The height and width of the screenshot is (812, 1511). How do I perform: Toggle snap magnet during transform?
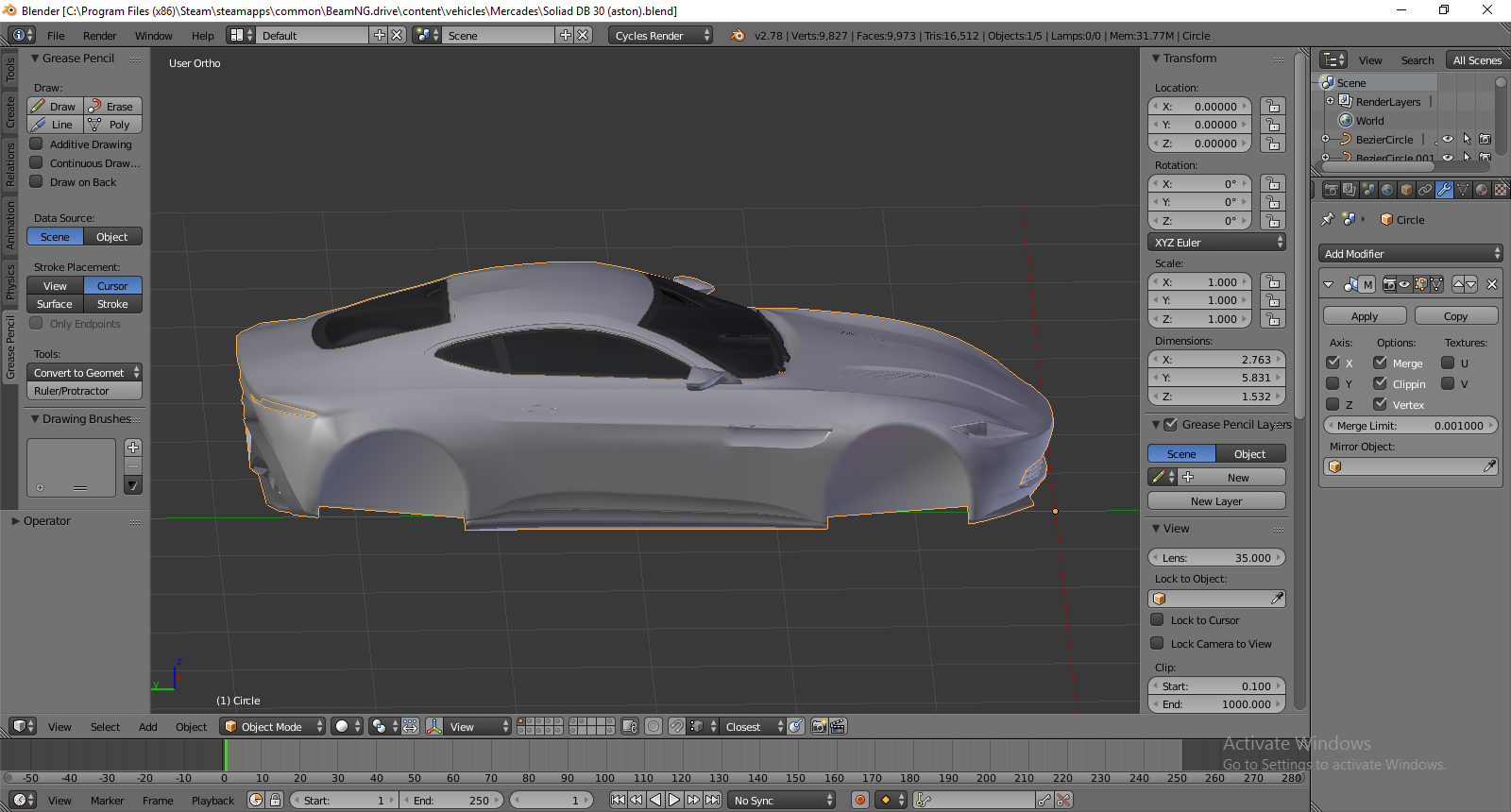[x=677, y=726]
